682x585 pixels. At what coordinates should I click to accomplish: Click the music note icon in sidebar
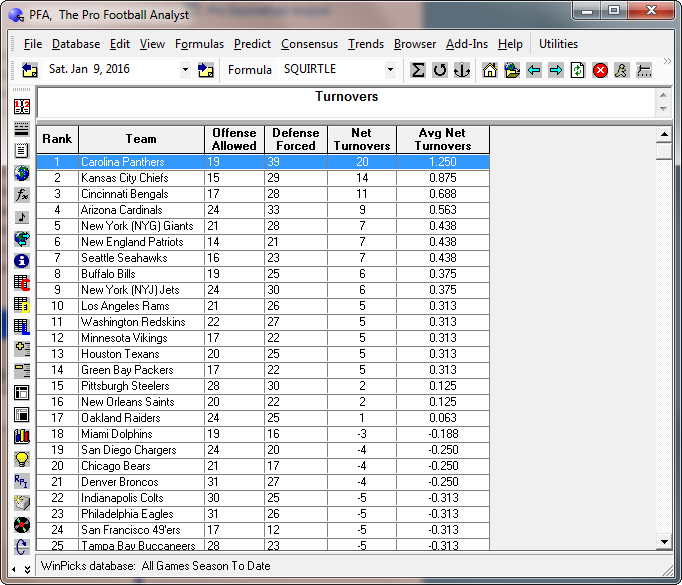pyautogui.click(x=22, y=217)
